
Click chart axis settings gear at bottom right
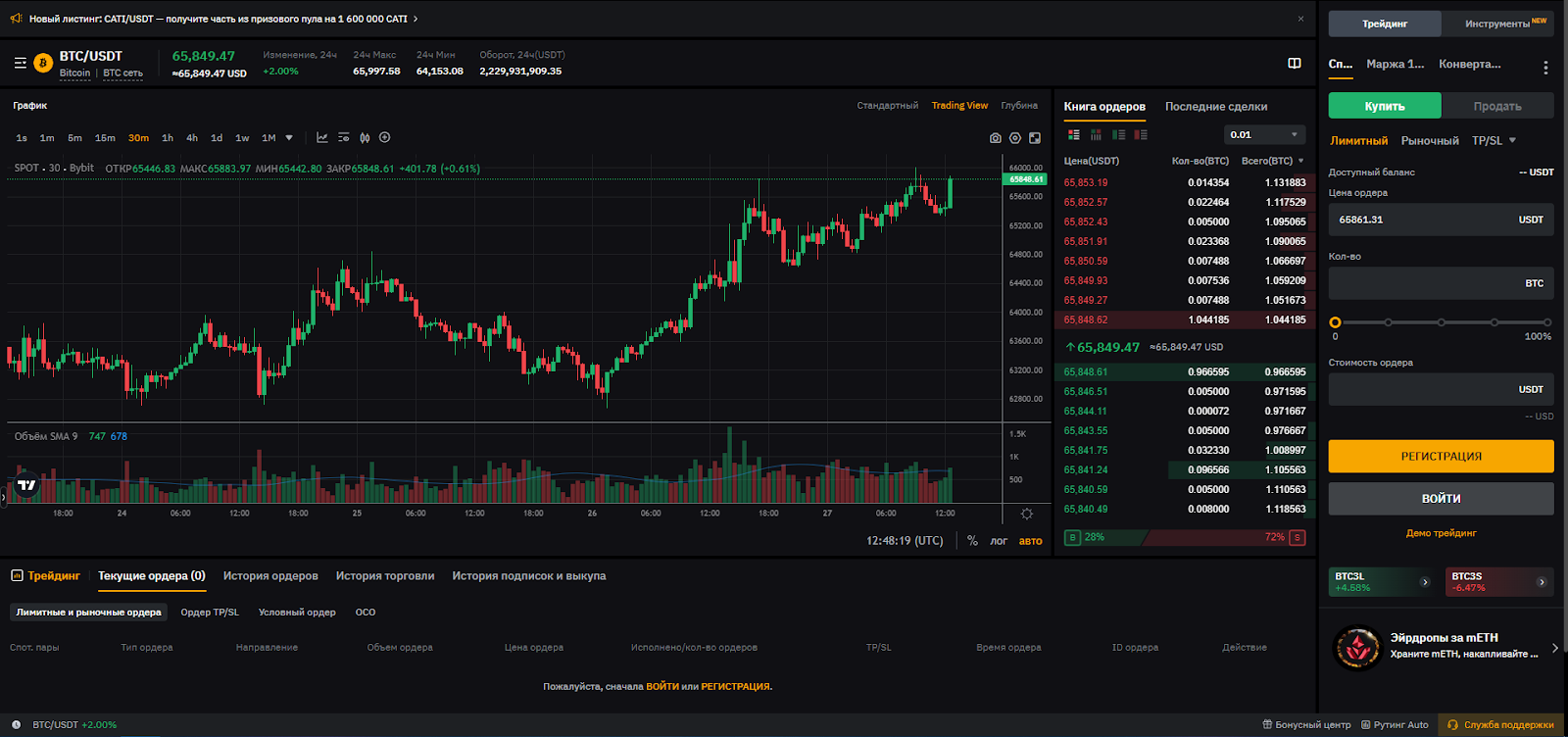click(x=1027, y=514)
